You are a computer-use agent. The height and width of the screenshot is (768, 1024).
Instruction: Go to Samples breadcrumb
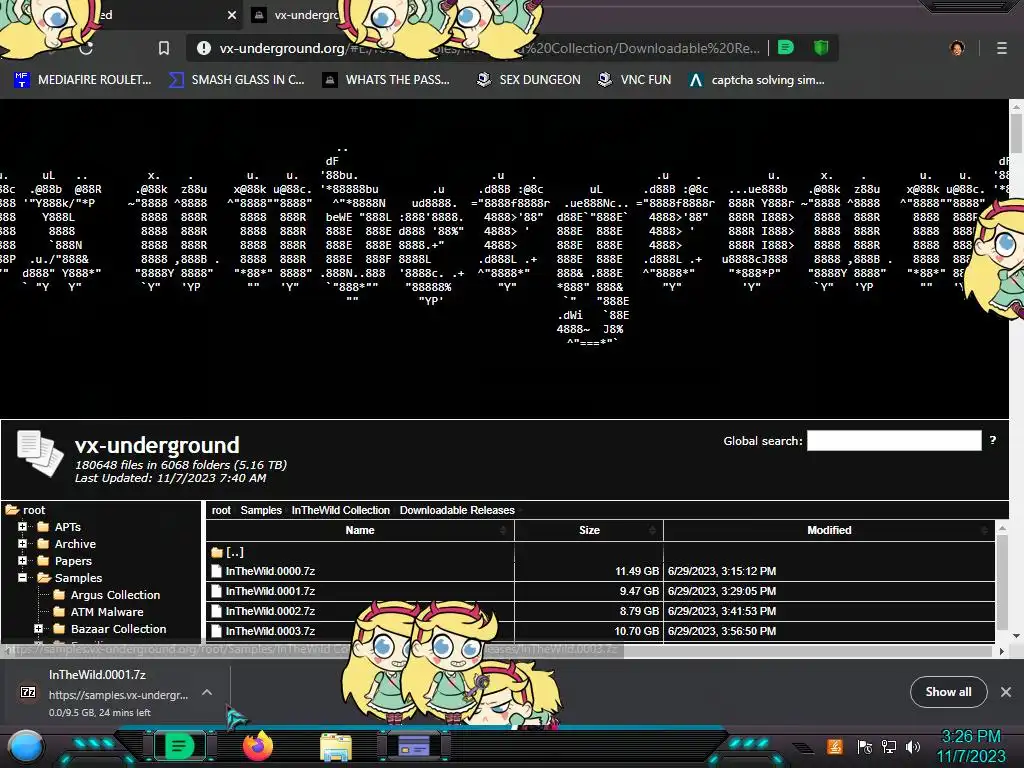(x=261, y=510)
